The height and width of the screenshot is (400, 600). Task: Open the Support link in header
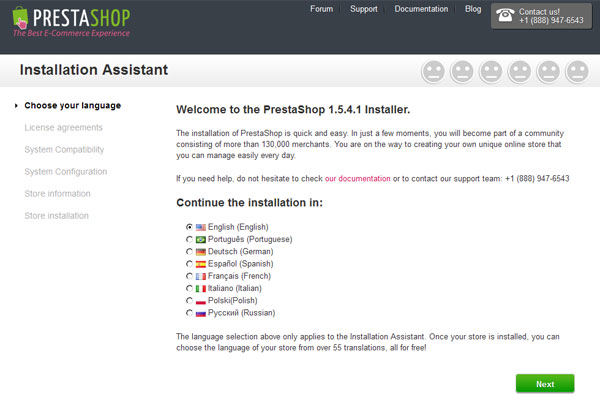pyautogui.click(x=364, y=9)
